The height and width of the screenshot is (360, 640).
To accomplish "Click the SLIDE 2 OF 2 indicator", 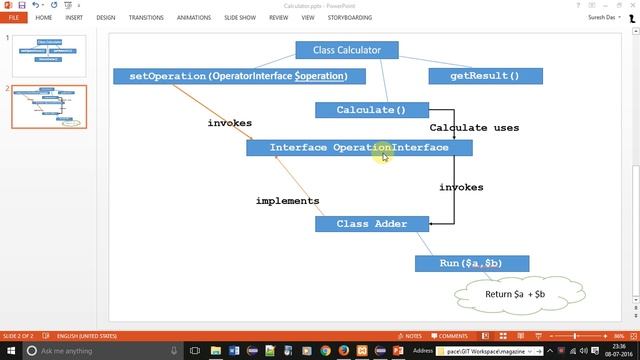I will pyautogui.click(x=18, y=336).
